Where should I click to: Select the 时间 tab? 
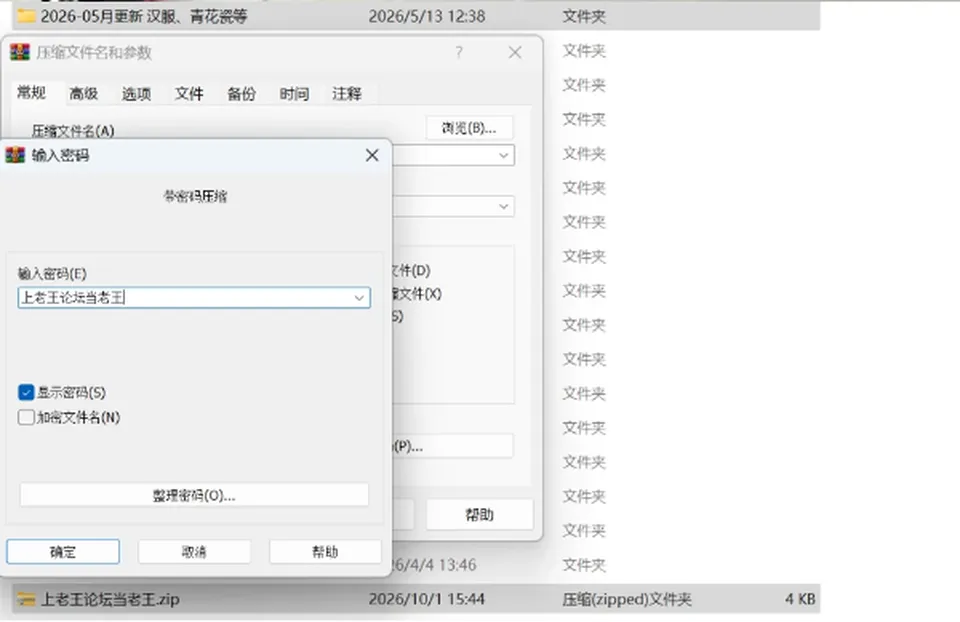point(294,94)
